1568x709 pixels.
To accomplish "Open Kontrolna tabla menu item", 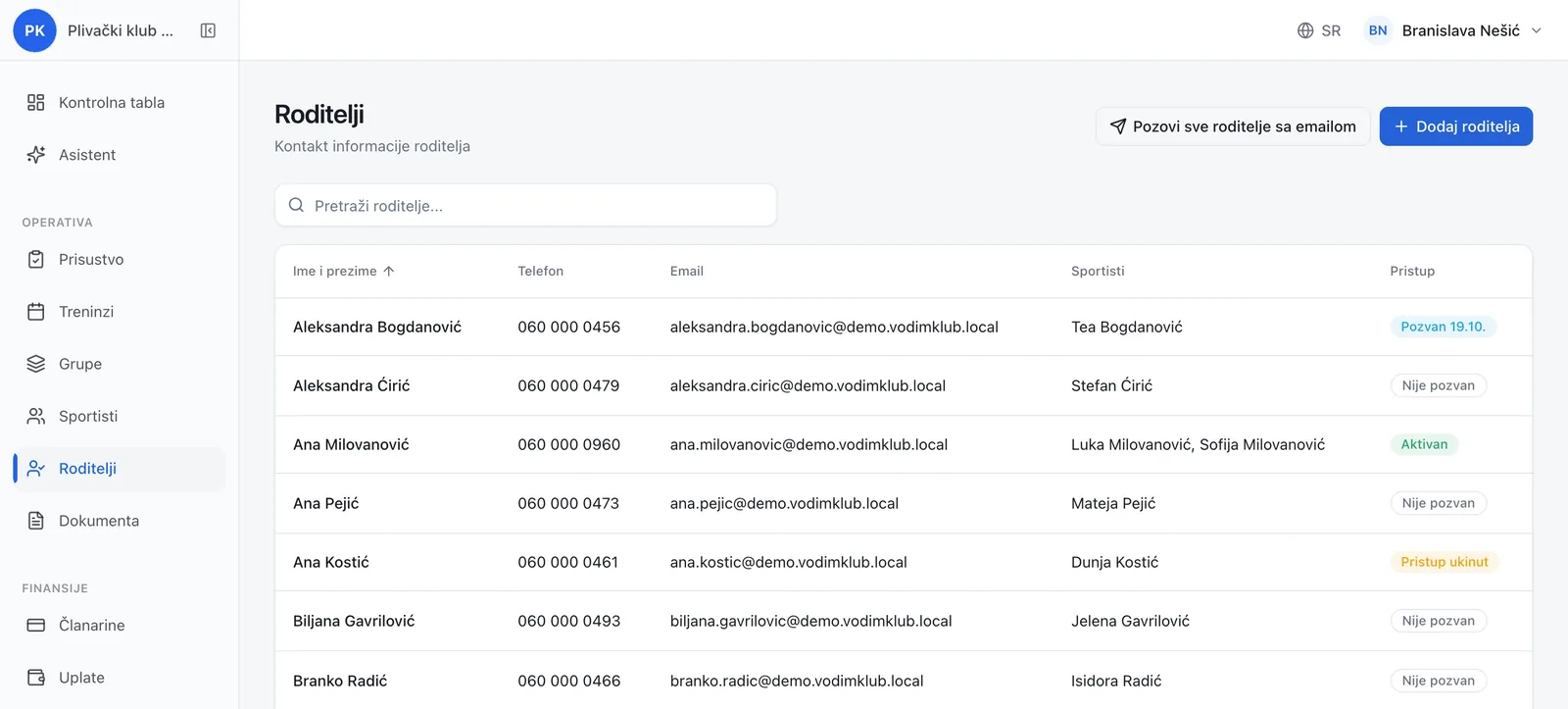I will (120, 102).
